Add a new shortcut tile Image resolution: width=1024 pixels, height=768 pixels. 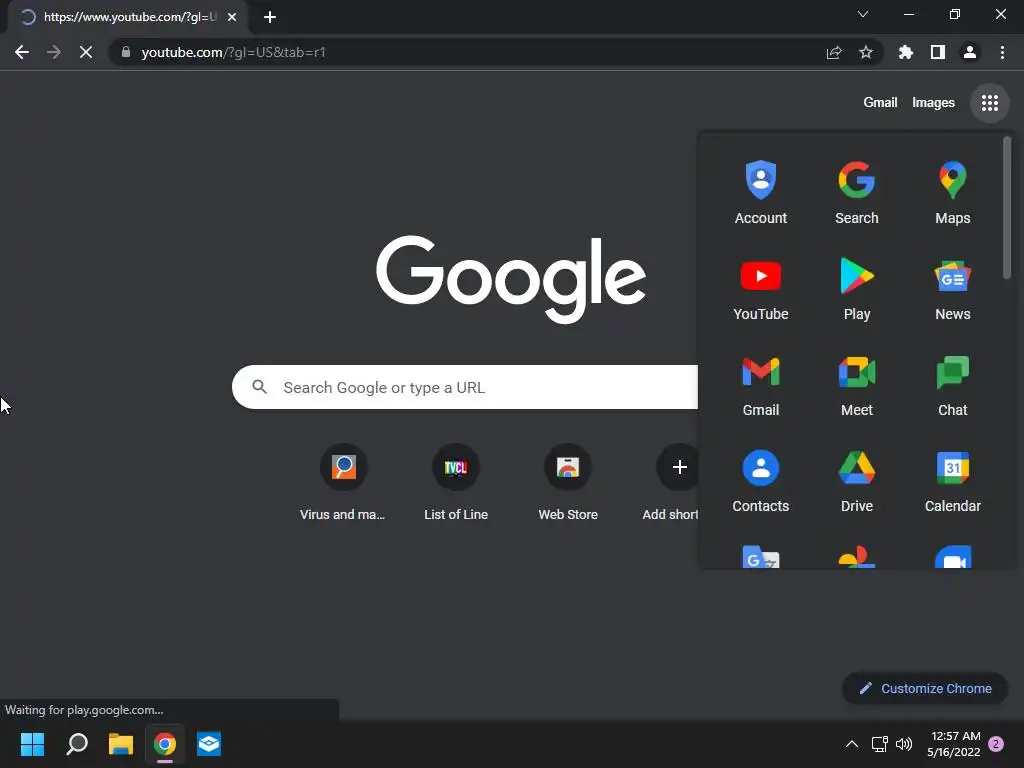point(673,482)
